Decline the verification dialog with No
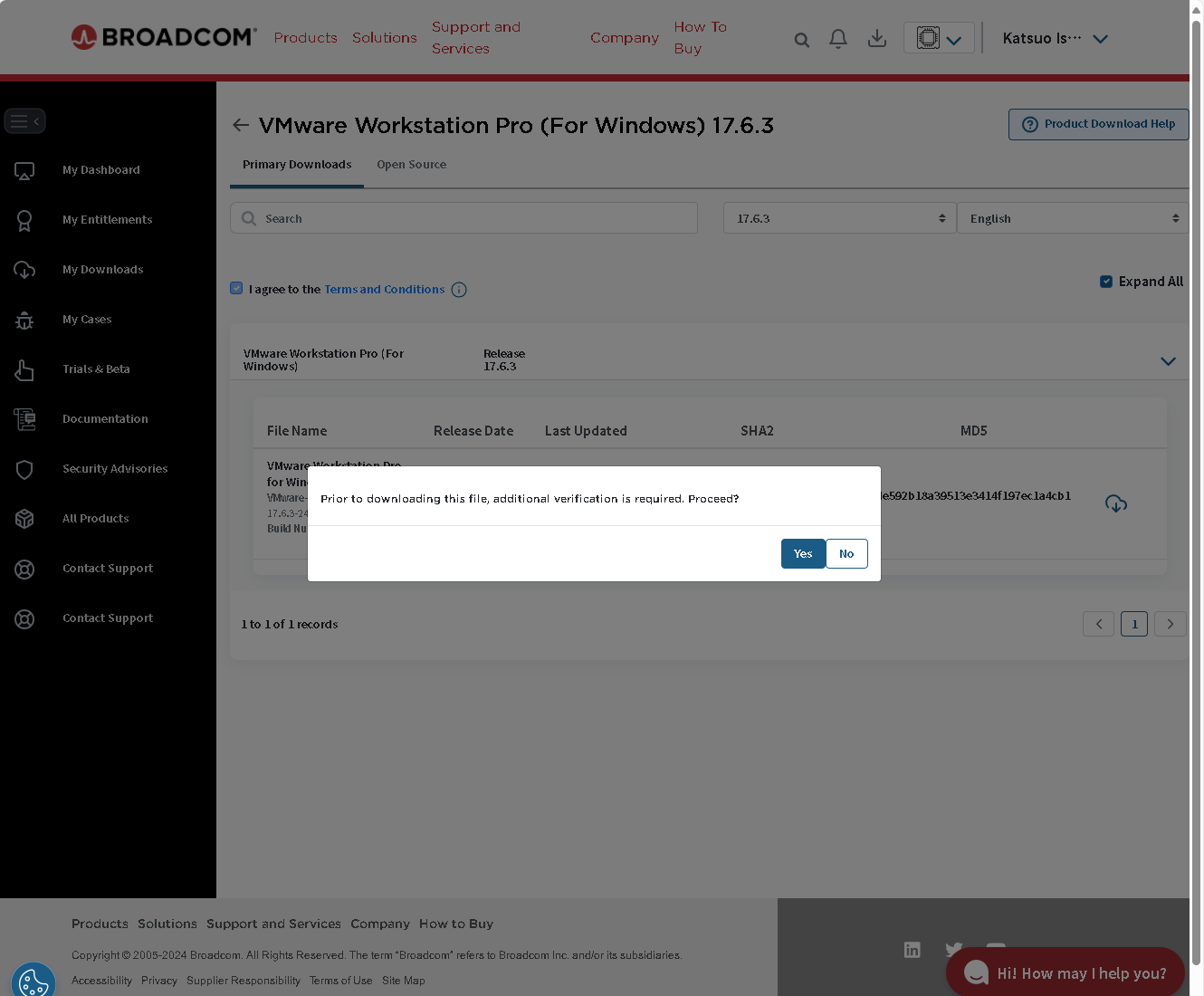 (846, 554)
